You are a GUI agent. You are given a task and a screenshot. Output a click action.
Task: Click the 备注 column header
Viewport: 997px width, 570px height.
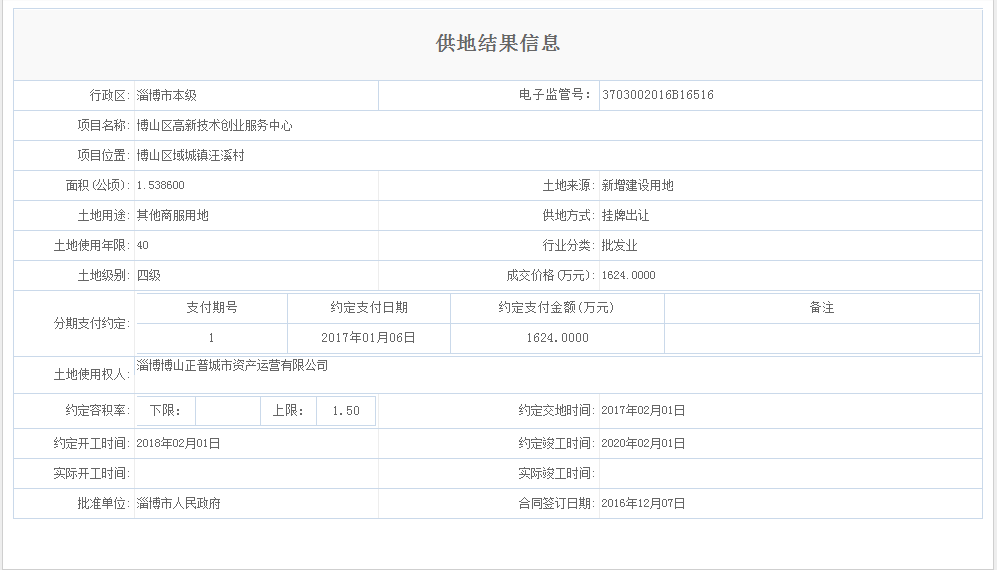pyautogui.click(x=822, y=307)
